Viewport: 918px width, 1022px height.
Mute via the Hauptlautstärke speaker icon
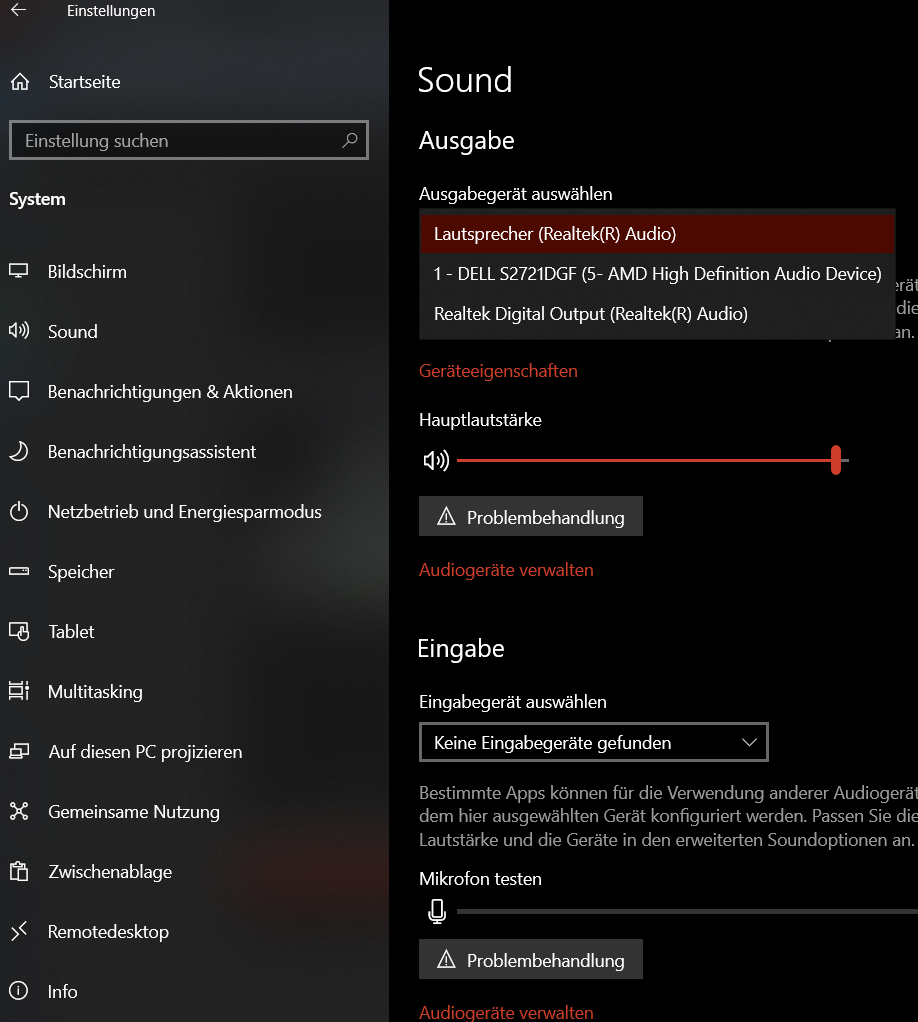coord(436,461)
